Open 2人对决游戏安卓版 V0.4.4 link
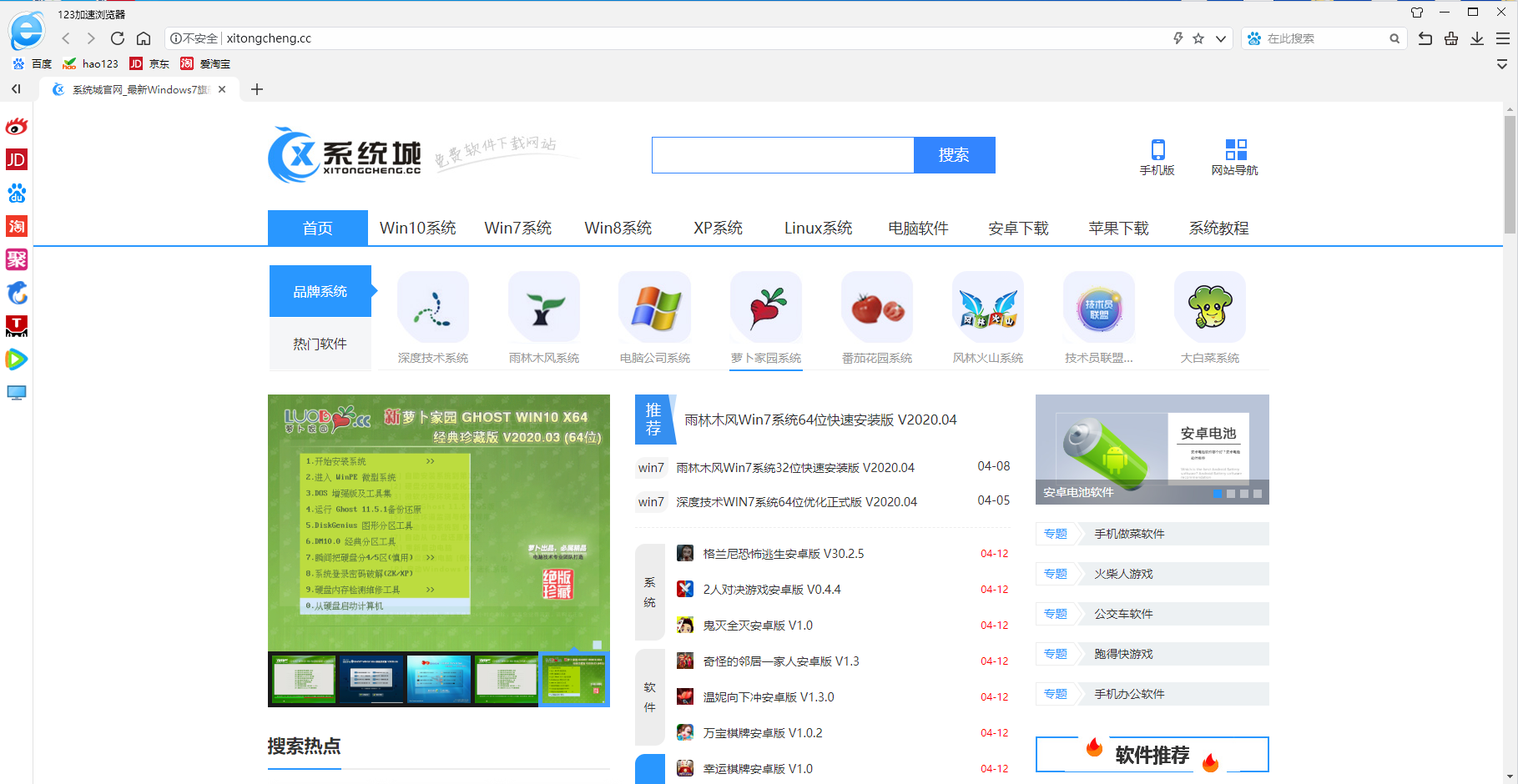 772,590
